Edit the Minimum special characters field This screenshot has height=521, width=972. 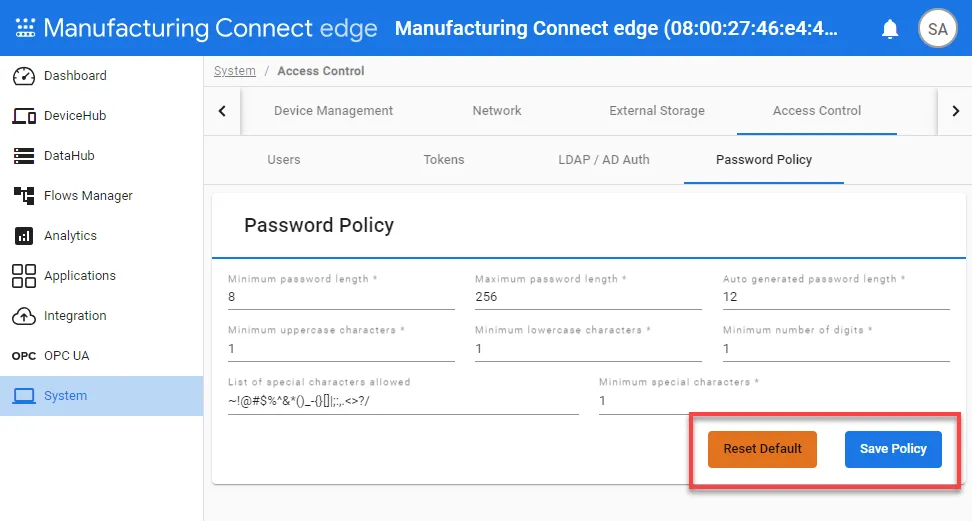(x=774, y=401)
